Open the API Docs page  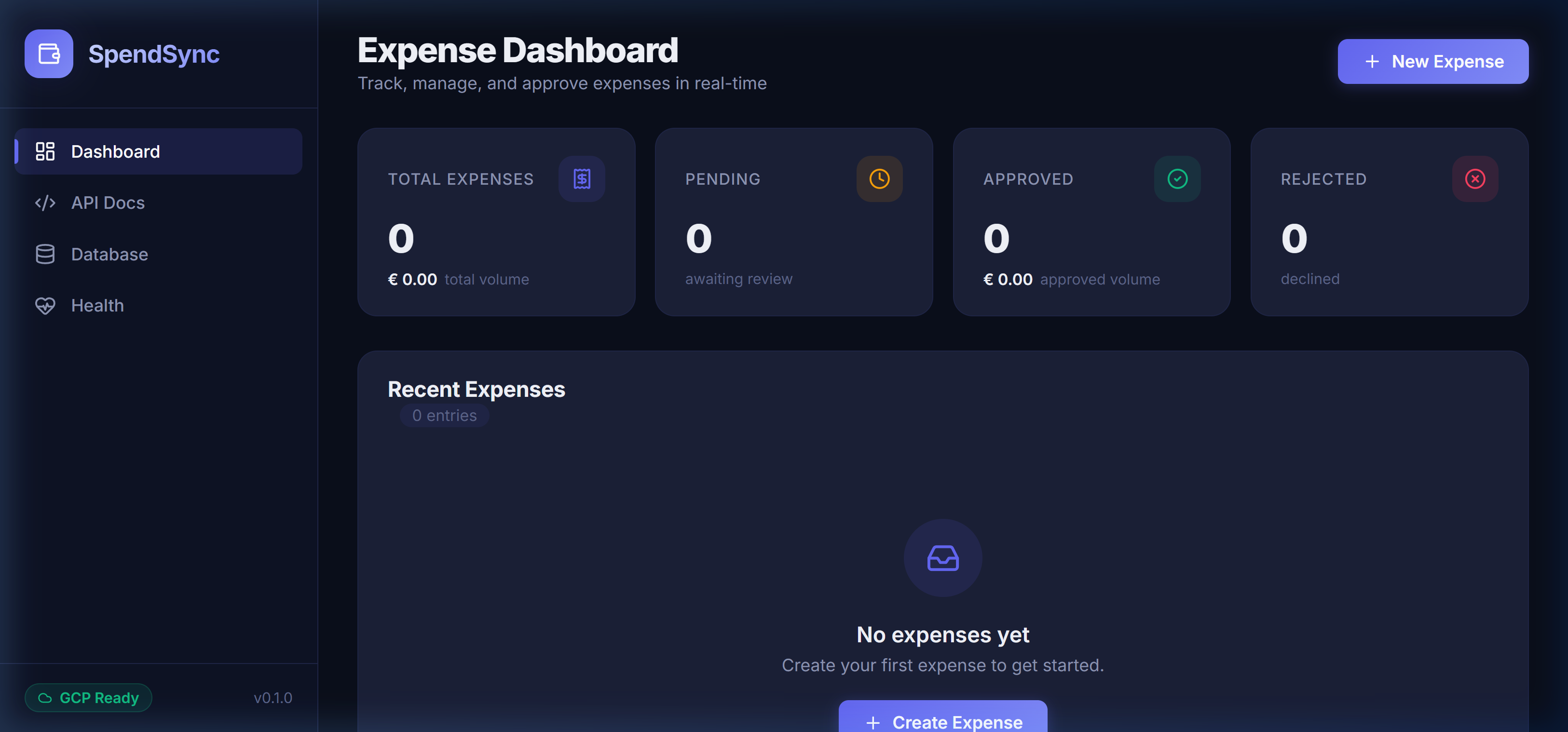click(x=108, y=203)
